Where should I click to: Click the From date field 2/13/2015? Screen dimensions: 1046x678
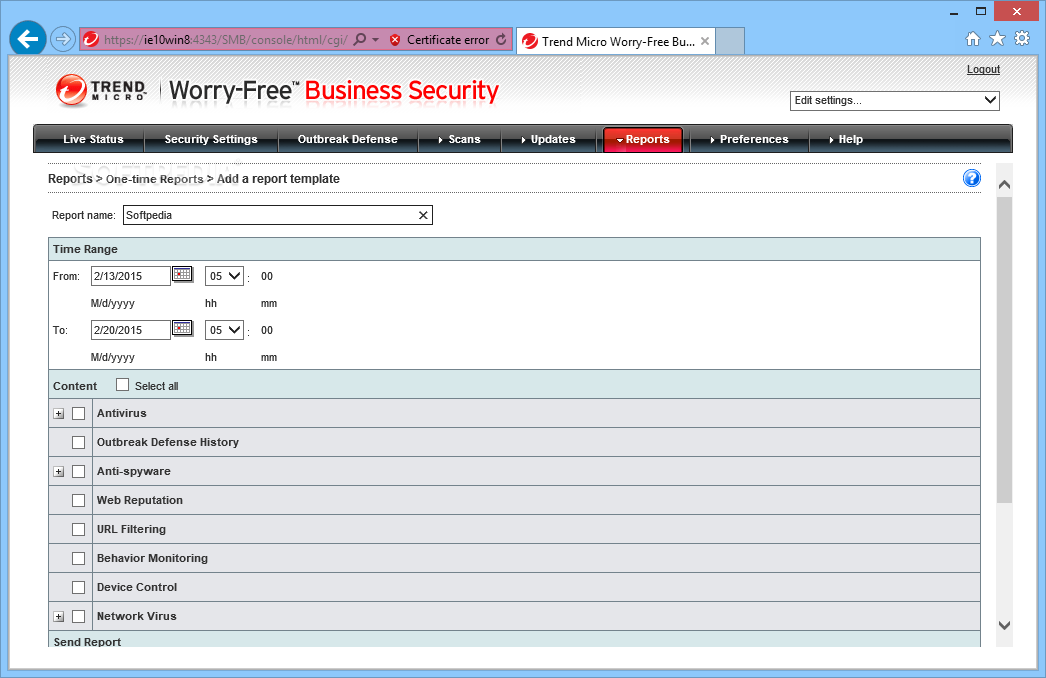131,276
